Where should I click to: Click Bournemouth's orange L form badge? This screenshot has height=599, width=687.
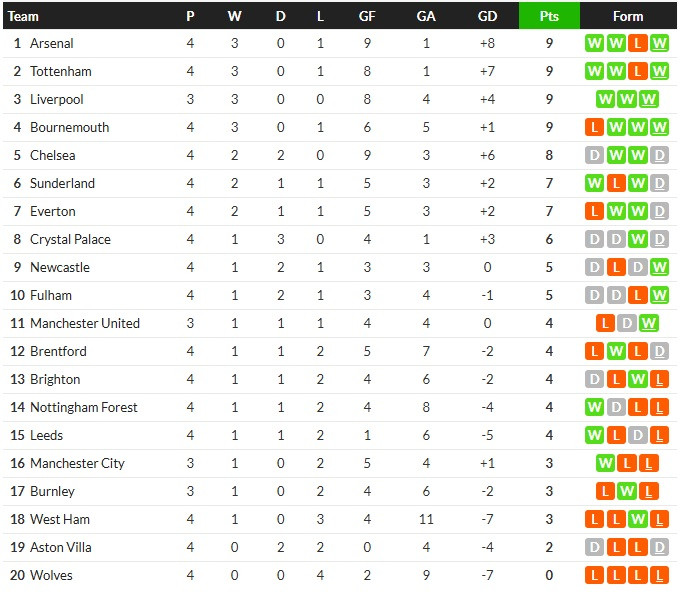point(594,128)
